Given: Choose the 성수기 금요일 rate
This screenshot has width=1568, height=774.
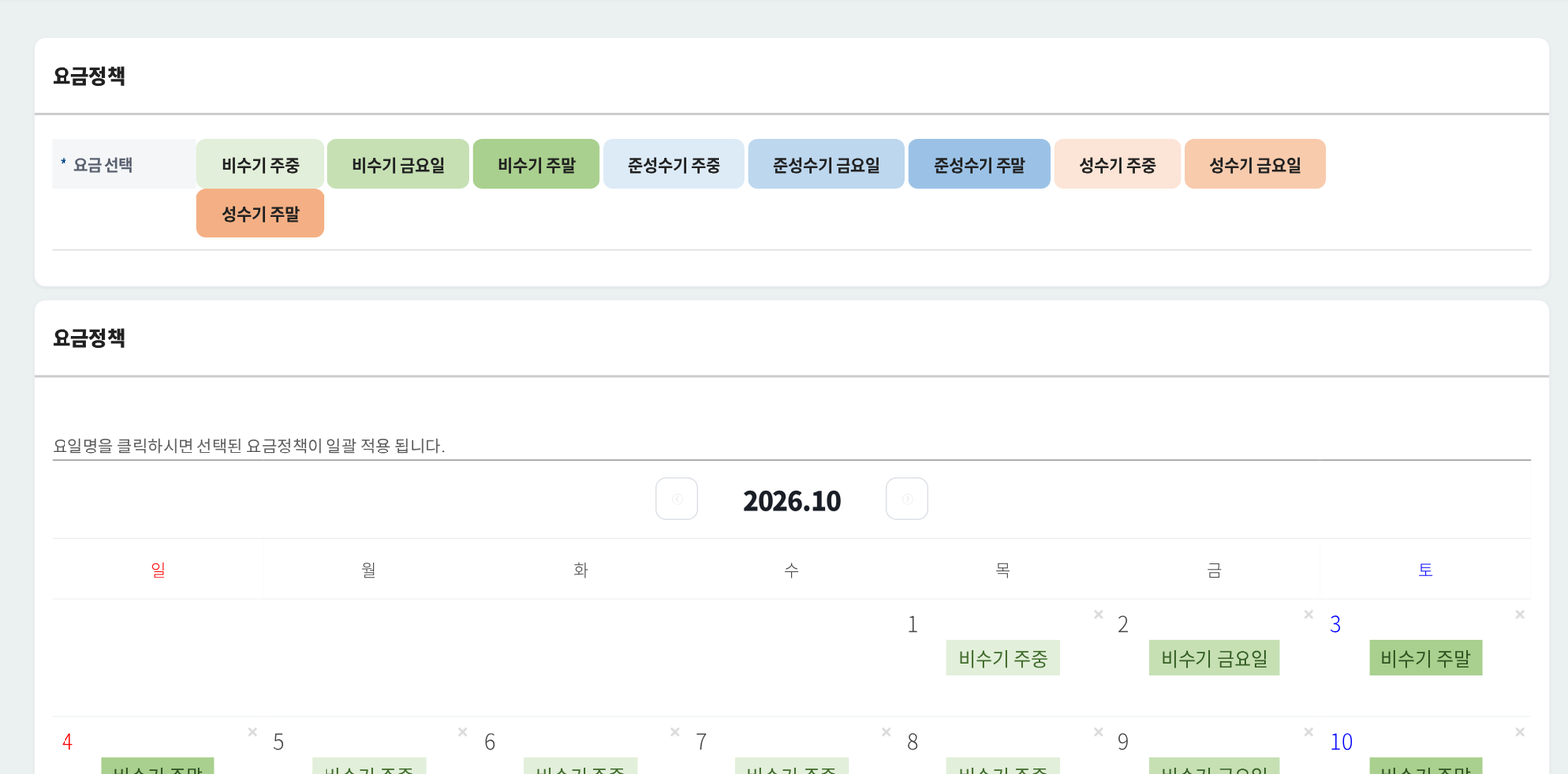Looking at the screenshot, I should pos(1255,164).
